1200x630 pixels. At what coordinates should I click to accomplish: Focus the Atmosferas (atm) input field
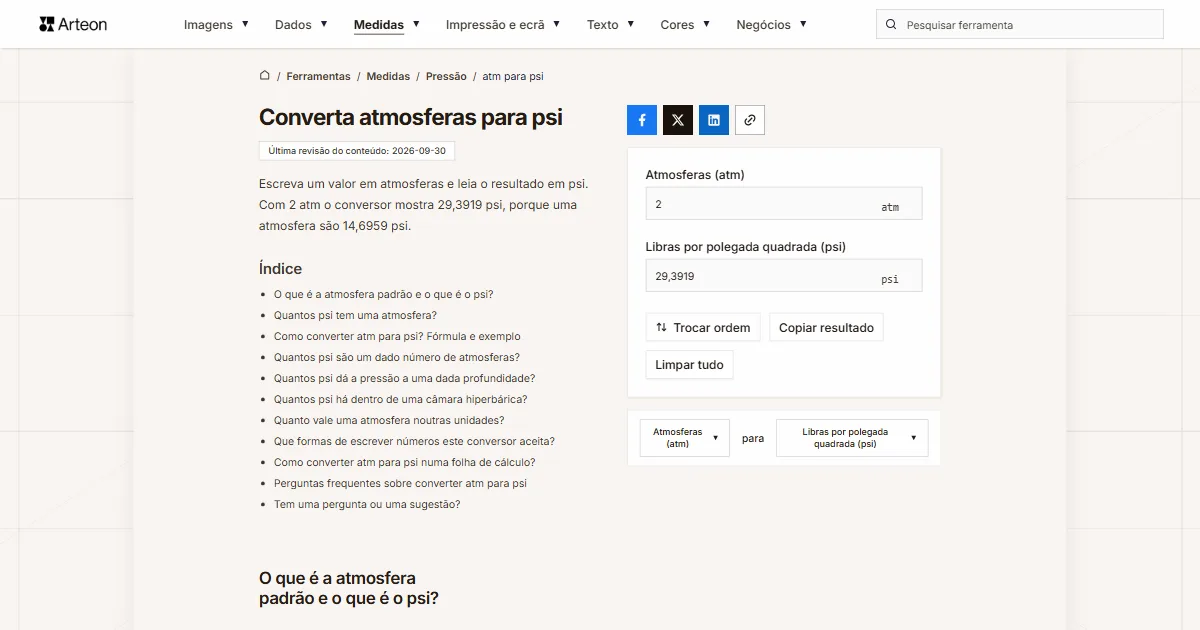pos(784,204)
